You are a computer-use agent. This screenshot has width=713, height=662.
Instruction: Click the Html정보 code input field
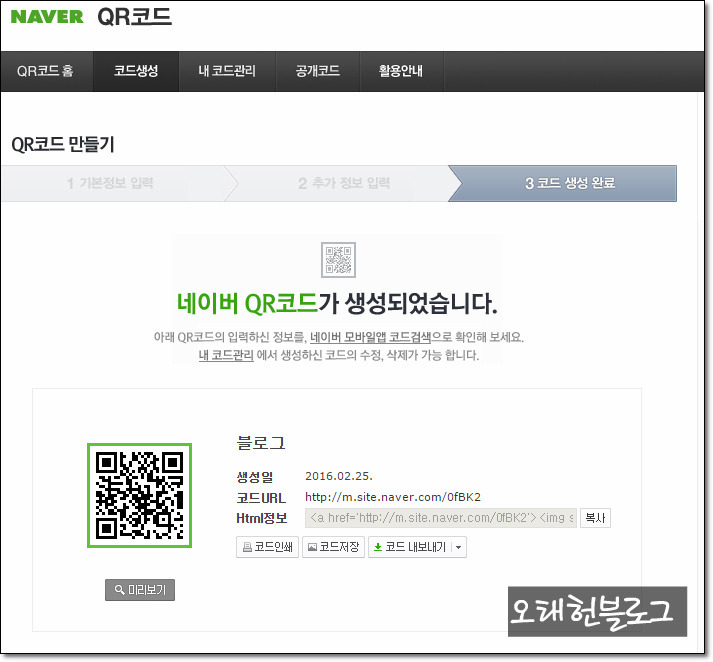coord(441,518)
